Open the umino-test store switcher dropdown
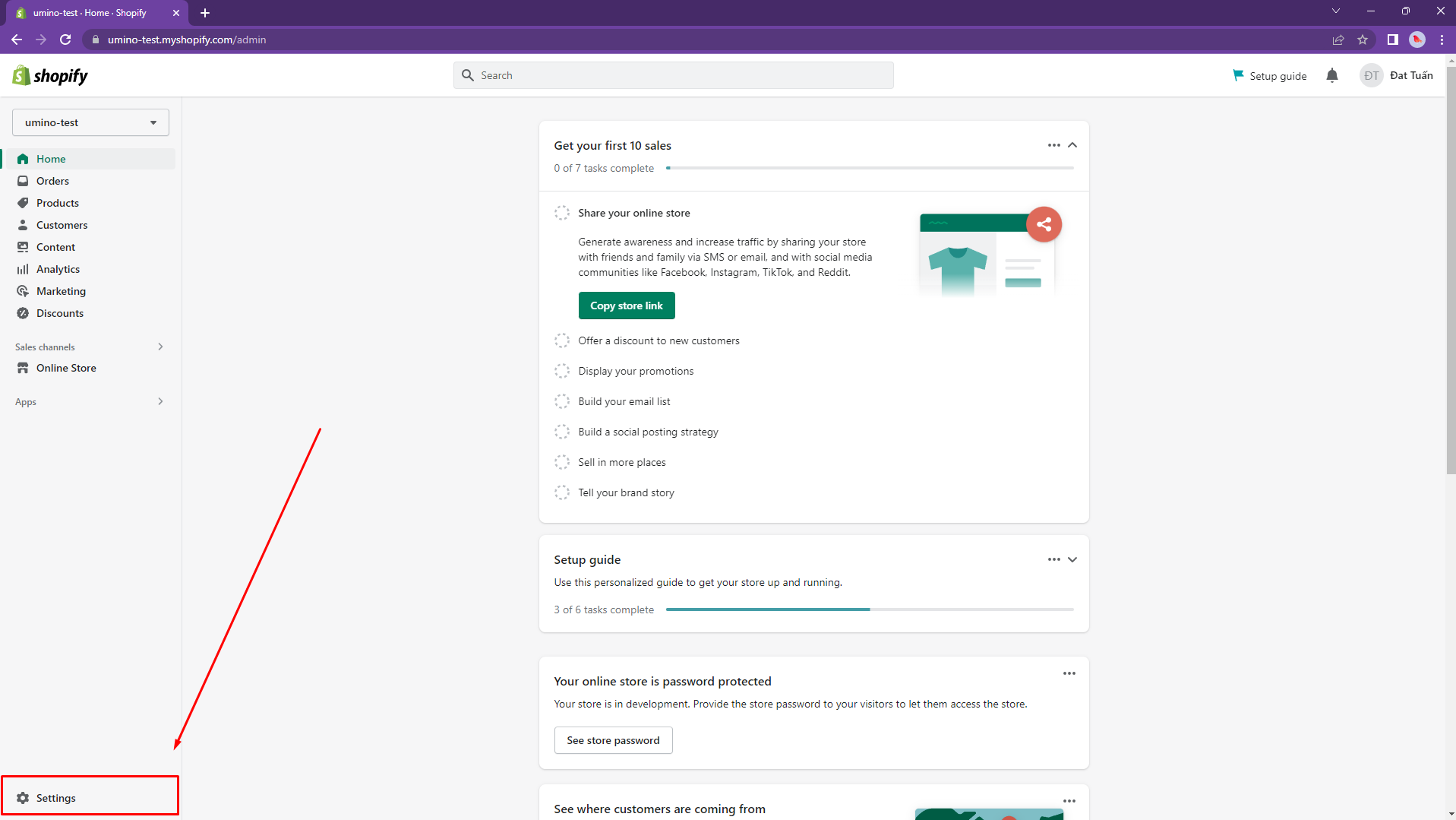1456x820 pixels. tap(90, 122)
